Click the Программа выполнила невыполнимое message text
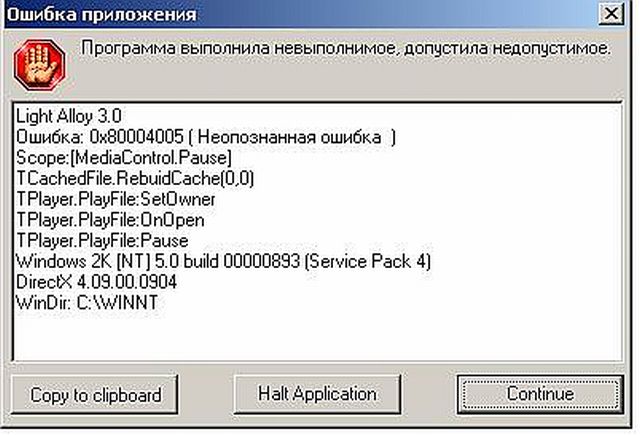Image resolution: width=640 pixels, height=435 pixels. (345, 49)
